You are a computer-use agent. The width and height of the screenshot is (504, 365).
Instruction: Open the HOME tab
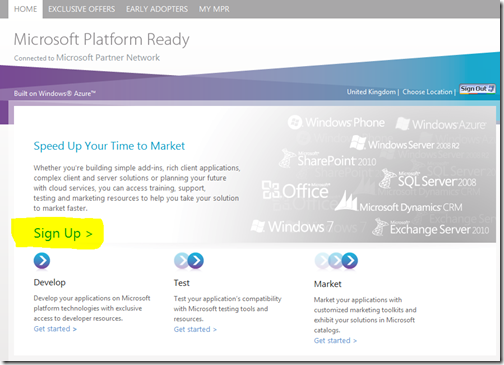pos(26,9)
